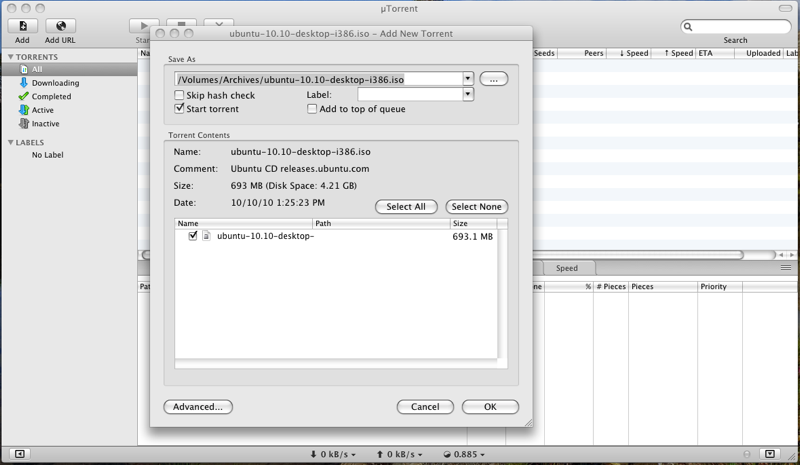Select All torrents in sidebar
Image resolution: width=800 pixels, height=465 pixels.
[x=69, y=69]
